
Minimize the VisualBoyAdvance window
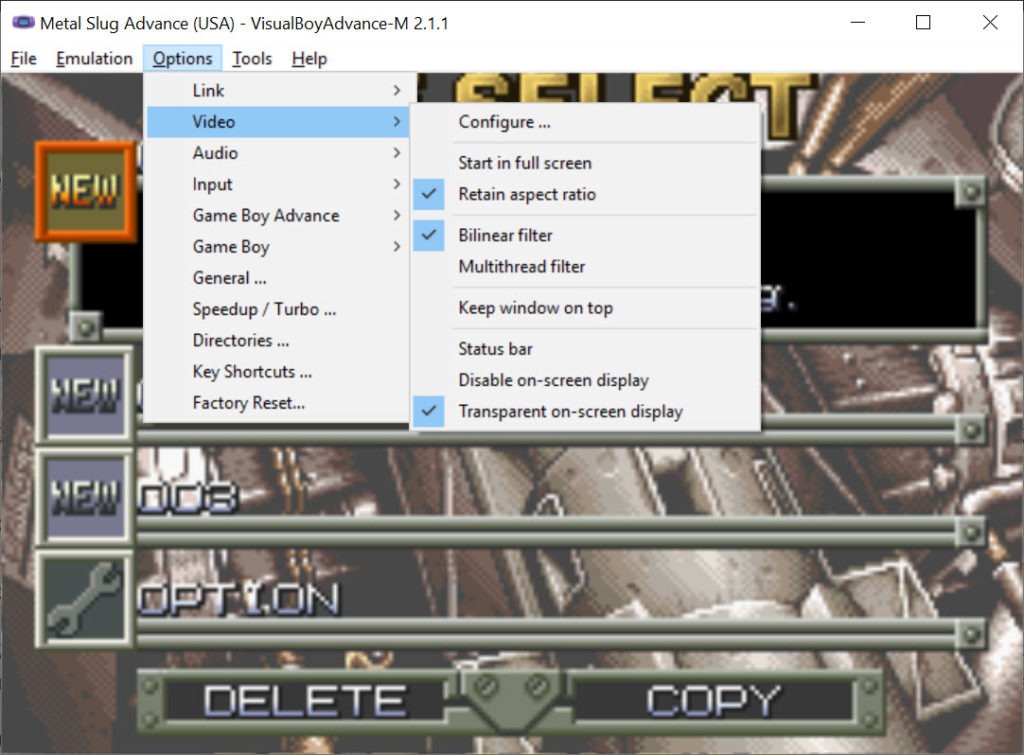[x=858, y=23]
